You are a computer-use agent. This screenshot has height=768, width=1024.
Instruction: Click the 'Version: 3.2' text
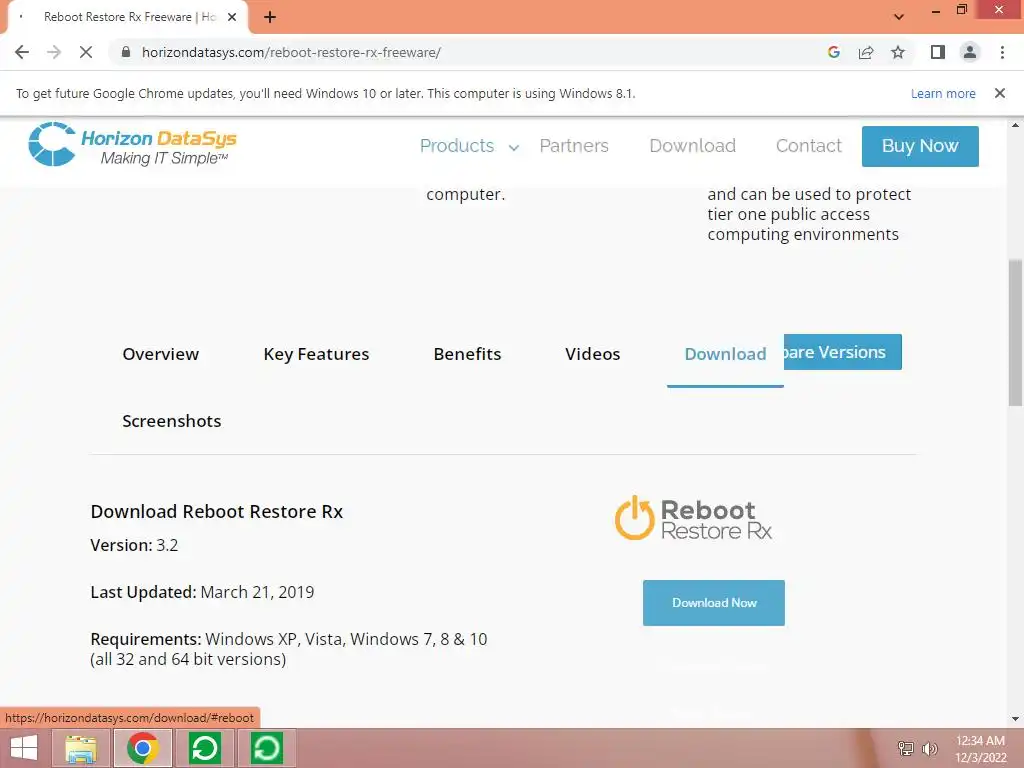[x=134, y=545]
